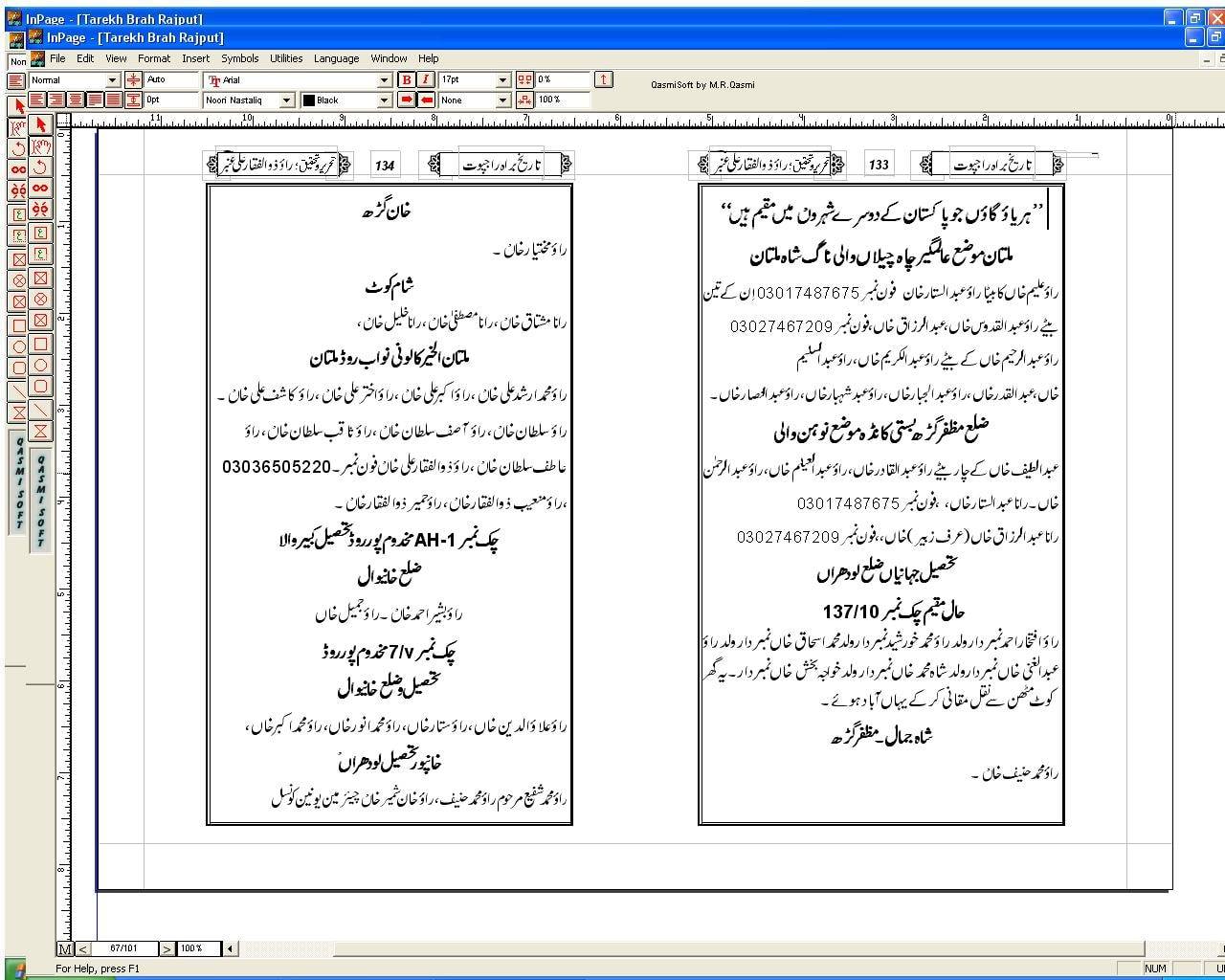Click the paragraph icon left of Normal style
The height and width of the screenshot is (980, 1225).
coord(16,80)
